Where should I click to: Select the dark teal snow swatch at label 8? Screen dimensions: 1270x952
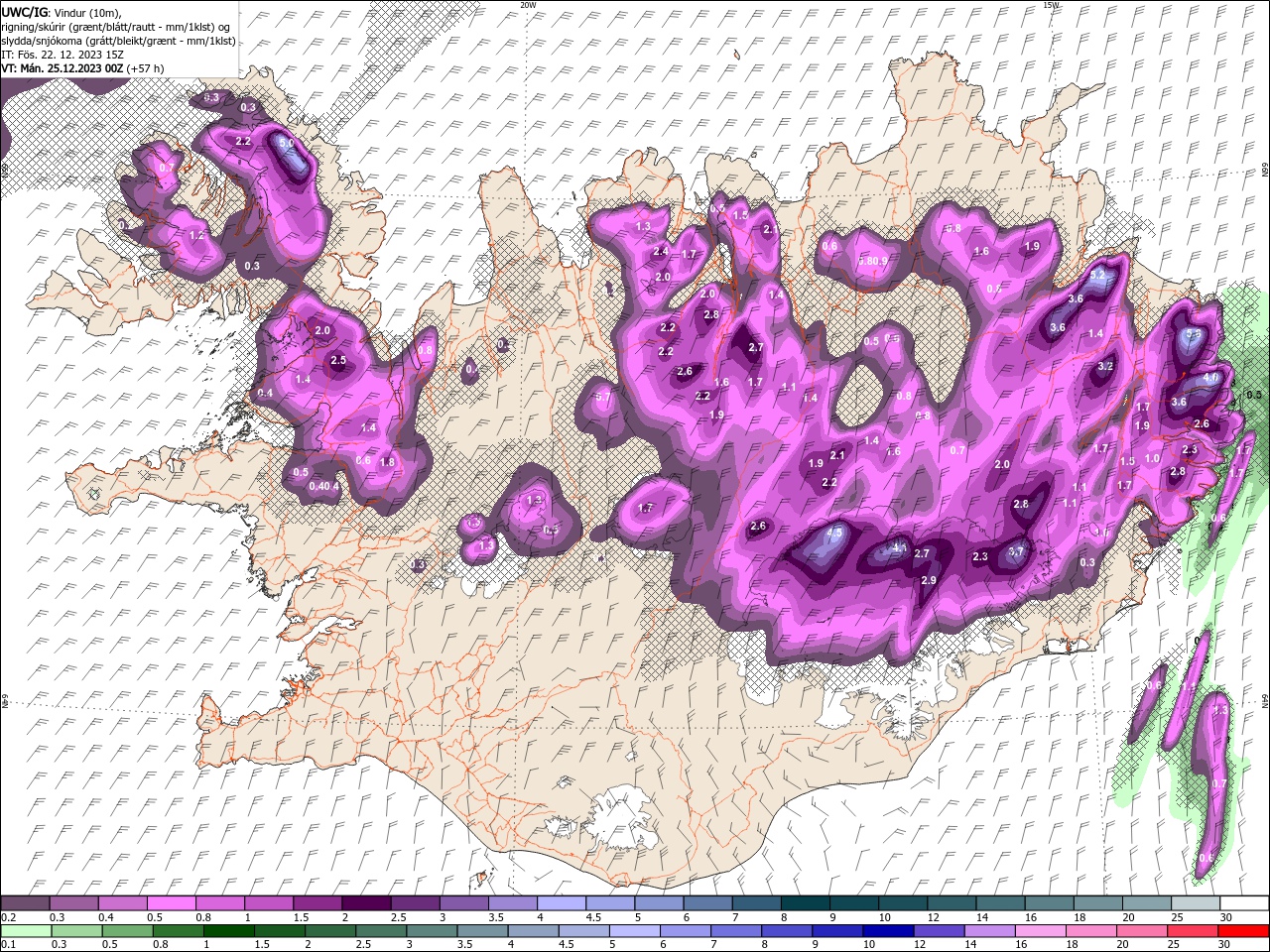(805, 903)
